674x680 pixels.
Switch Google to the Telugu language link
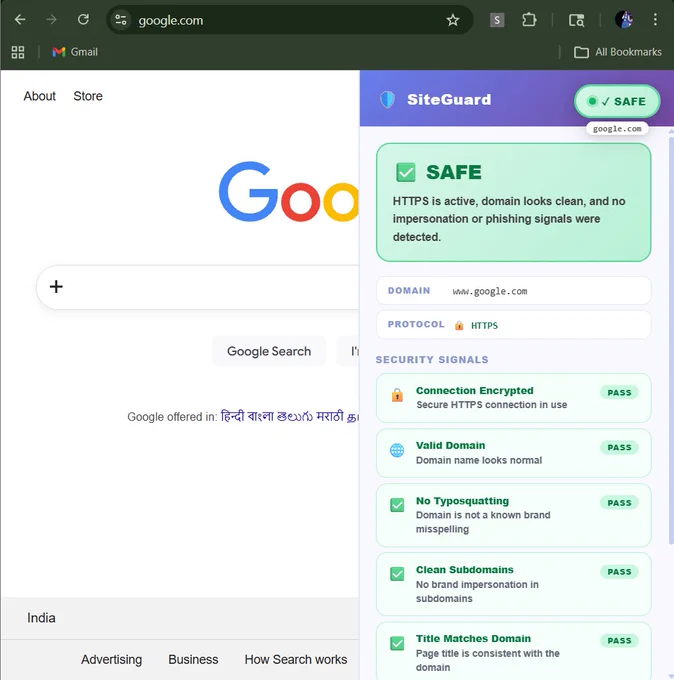click(295, 416)
